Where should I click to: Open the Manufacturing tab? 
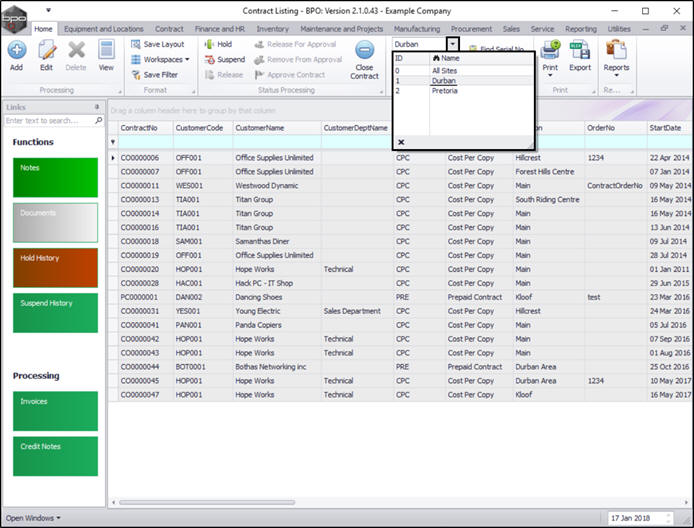[417, 29]
